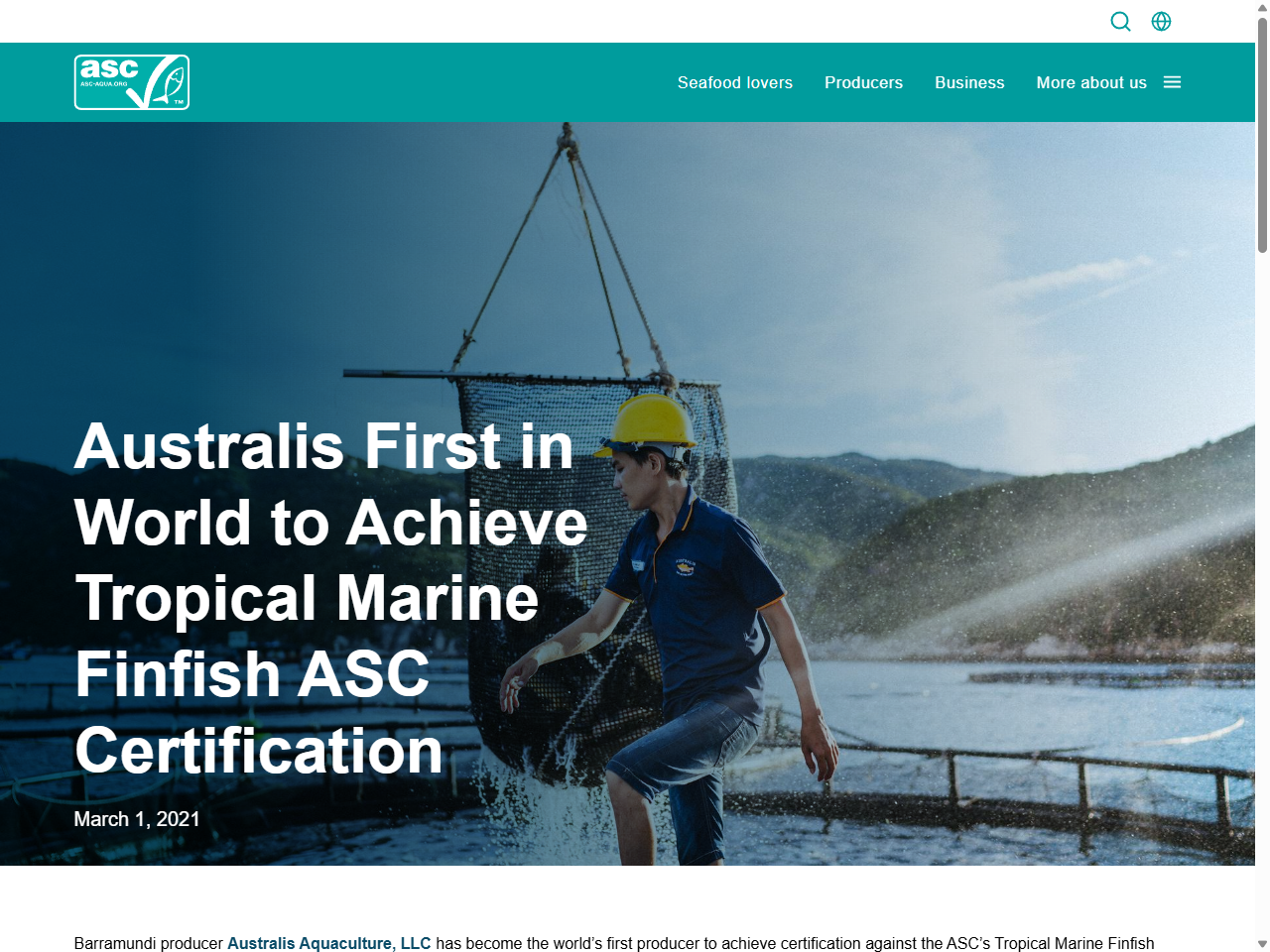Go to the Business page
Screen dimensions: 1270x952
pos(969,82)
